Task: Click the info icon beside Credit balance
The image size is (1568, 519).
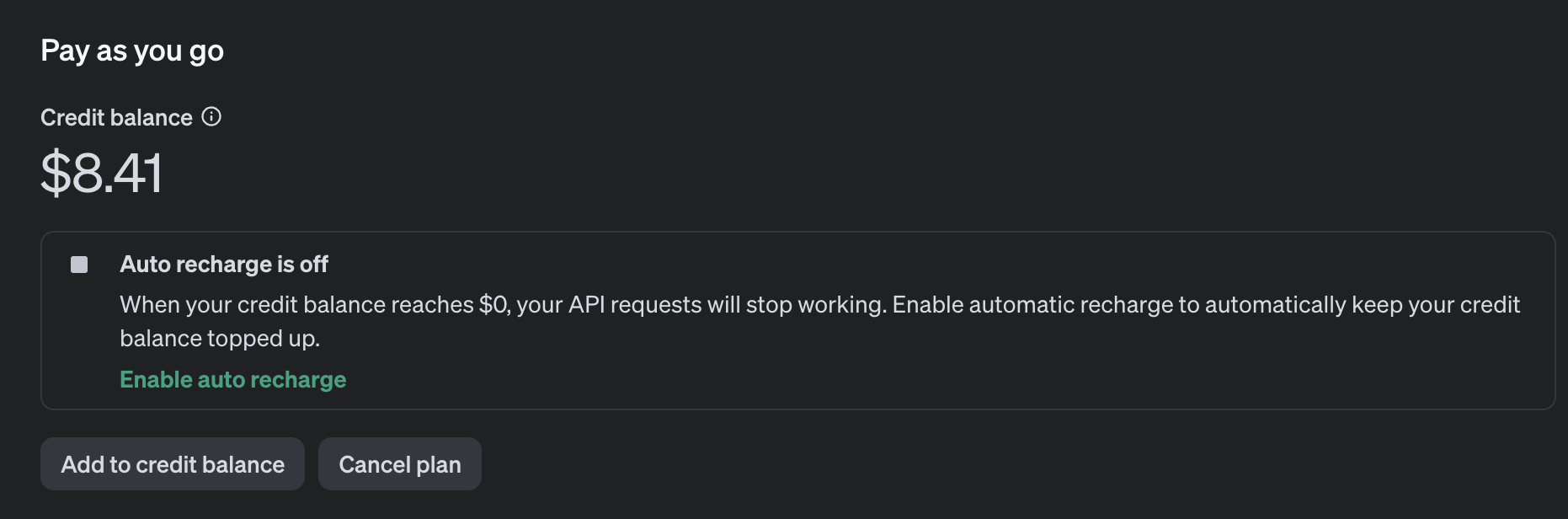Action: [211, 116]
